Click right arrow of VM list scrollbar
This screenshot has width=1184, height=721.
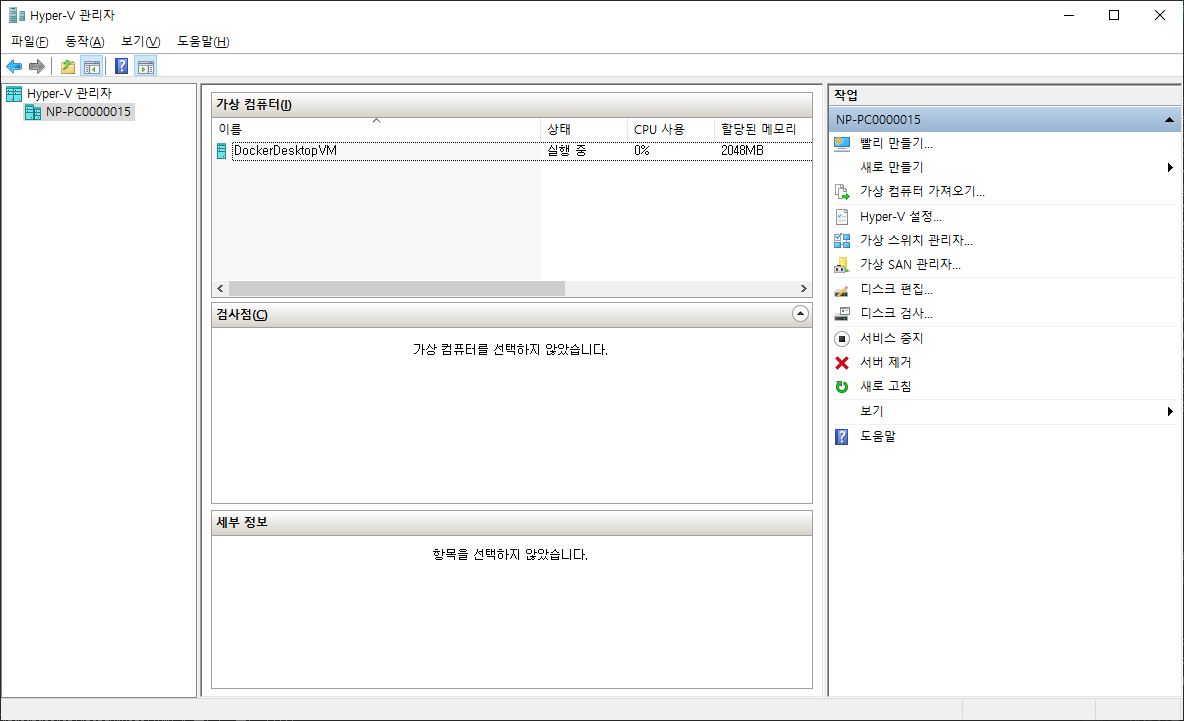pos(803,288)
